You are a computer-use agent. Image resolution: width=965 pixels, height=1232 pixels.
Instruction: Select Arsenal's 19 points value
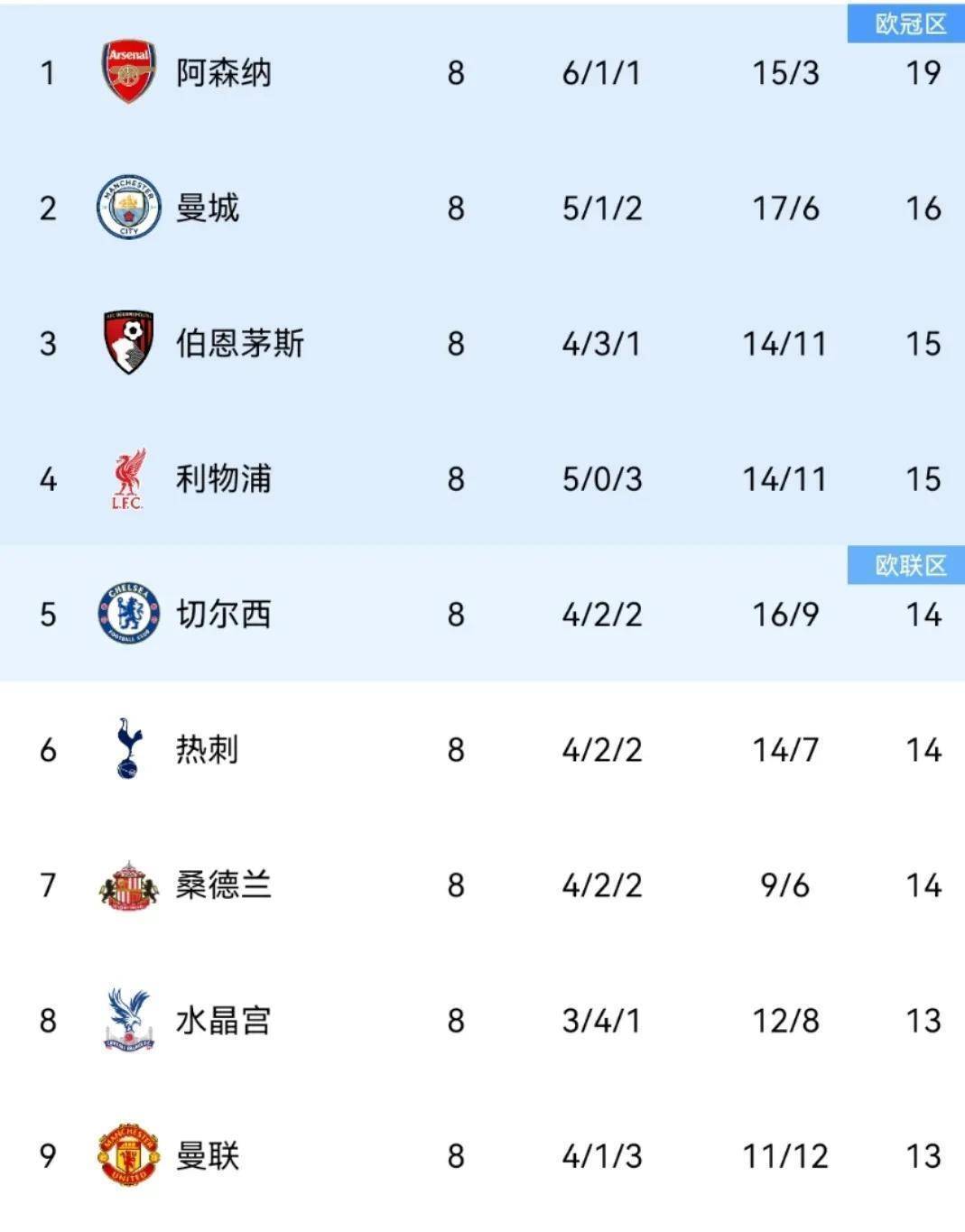(x=923, y=73)
